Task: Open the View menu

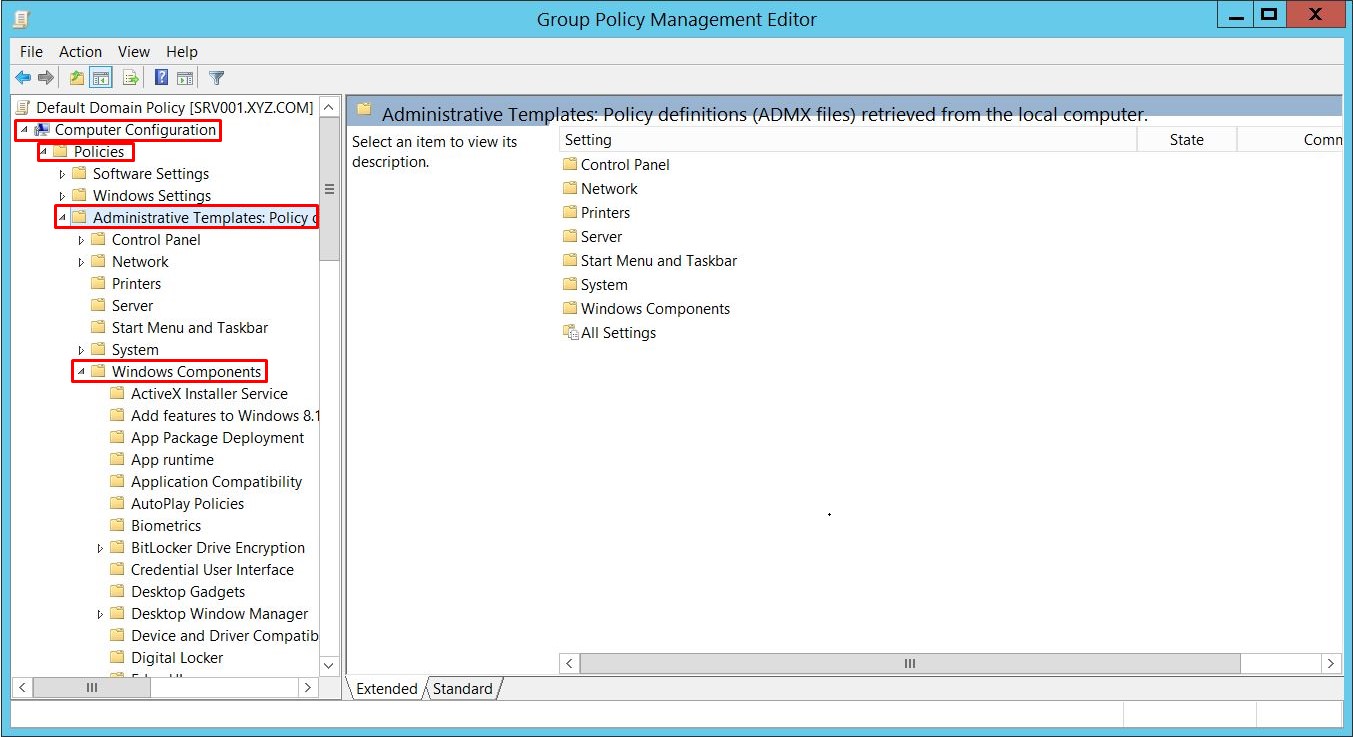Action: (134, 52)
